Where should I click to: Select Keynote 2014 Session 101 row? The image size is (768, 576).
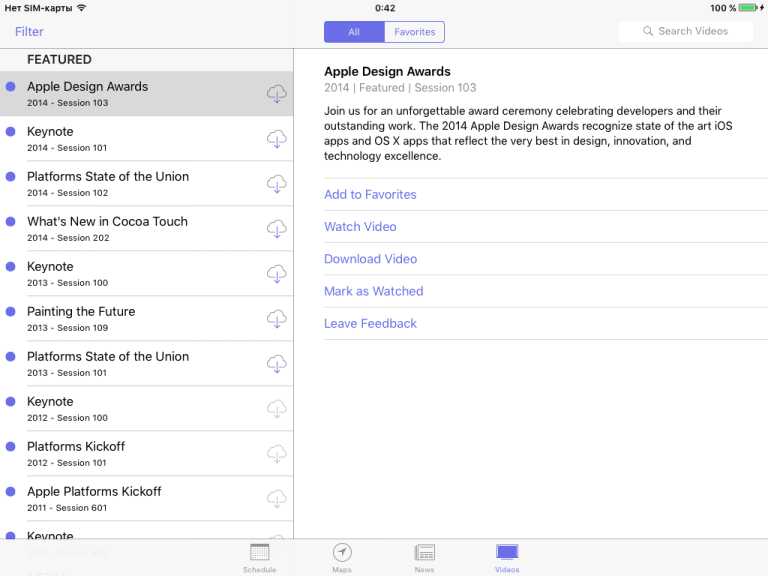pyautogui.click(x=146, y=139)
